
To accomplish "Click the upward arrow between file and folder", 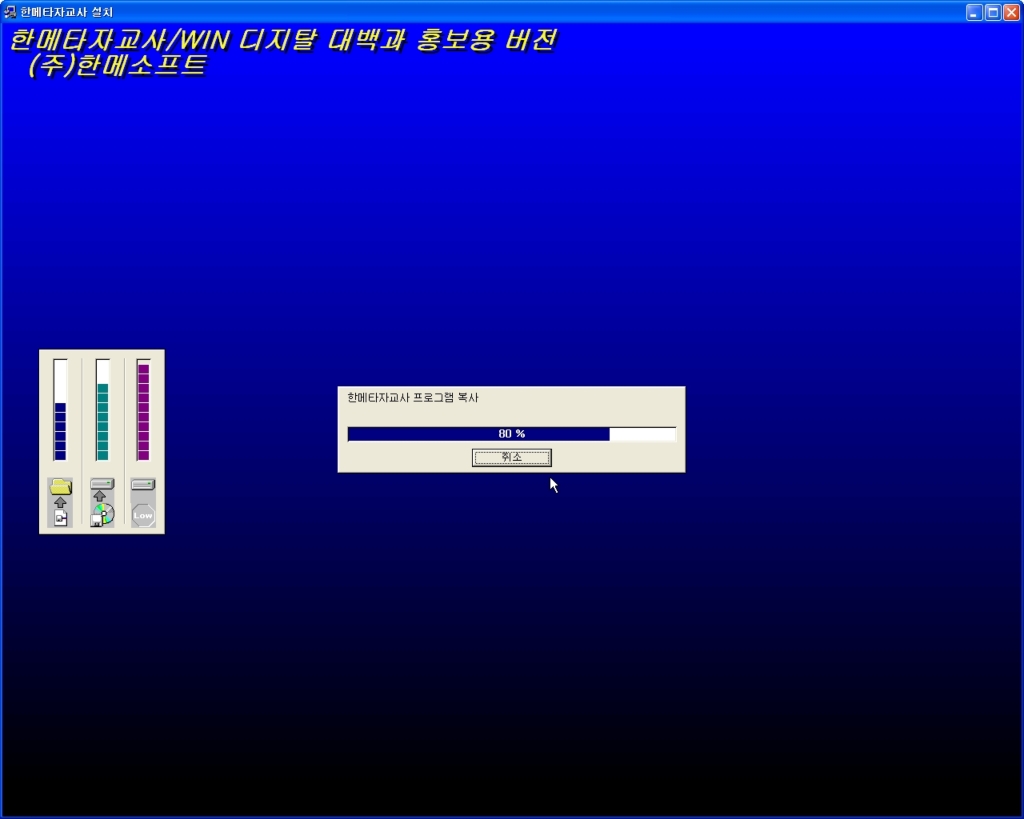I will coord(60,502).
